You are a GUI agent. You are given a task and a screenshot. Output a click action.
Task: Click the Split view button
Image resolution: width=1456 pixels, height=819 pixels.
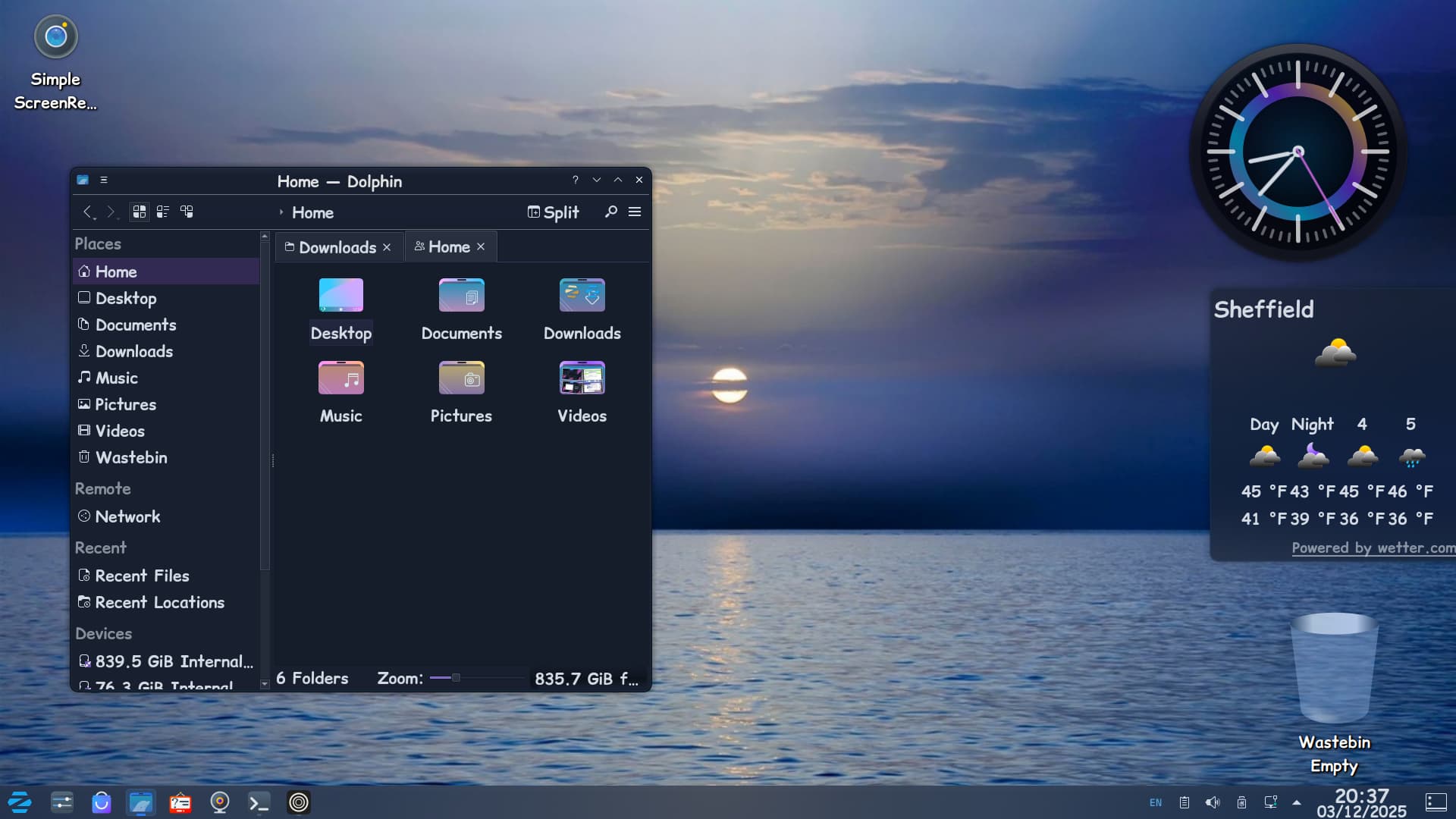point(554,212)
